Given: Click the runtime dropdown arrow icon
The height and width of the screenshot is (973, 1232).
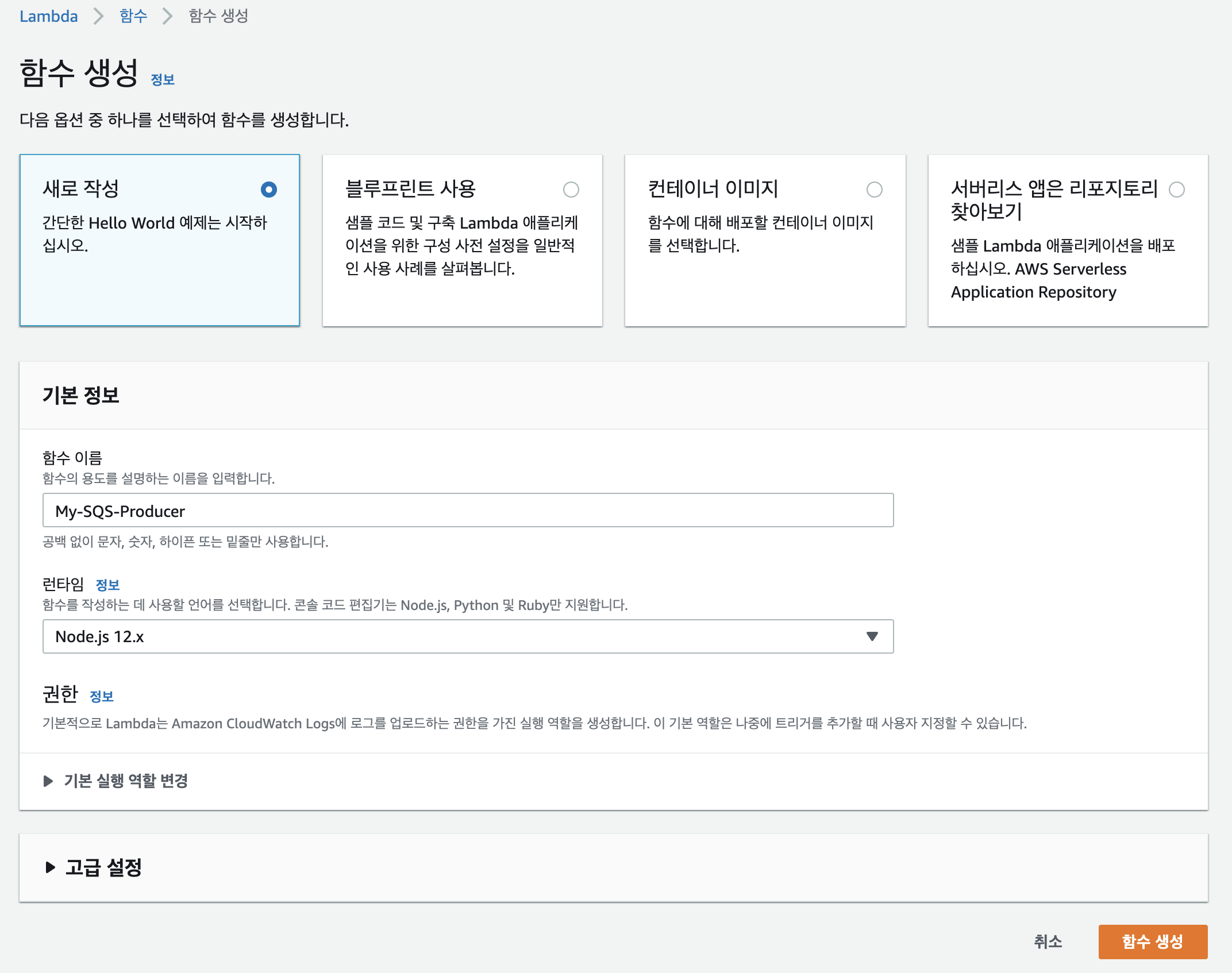Looking at the screenshot, I should click(x=872, y=636).
